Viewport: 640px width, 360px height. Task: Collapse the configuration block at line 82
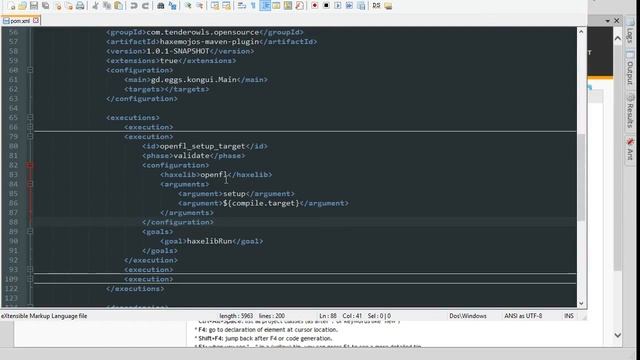point(30,165)
